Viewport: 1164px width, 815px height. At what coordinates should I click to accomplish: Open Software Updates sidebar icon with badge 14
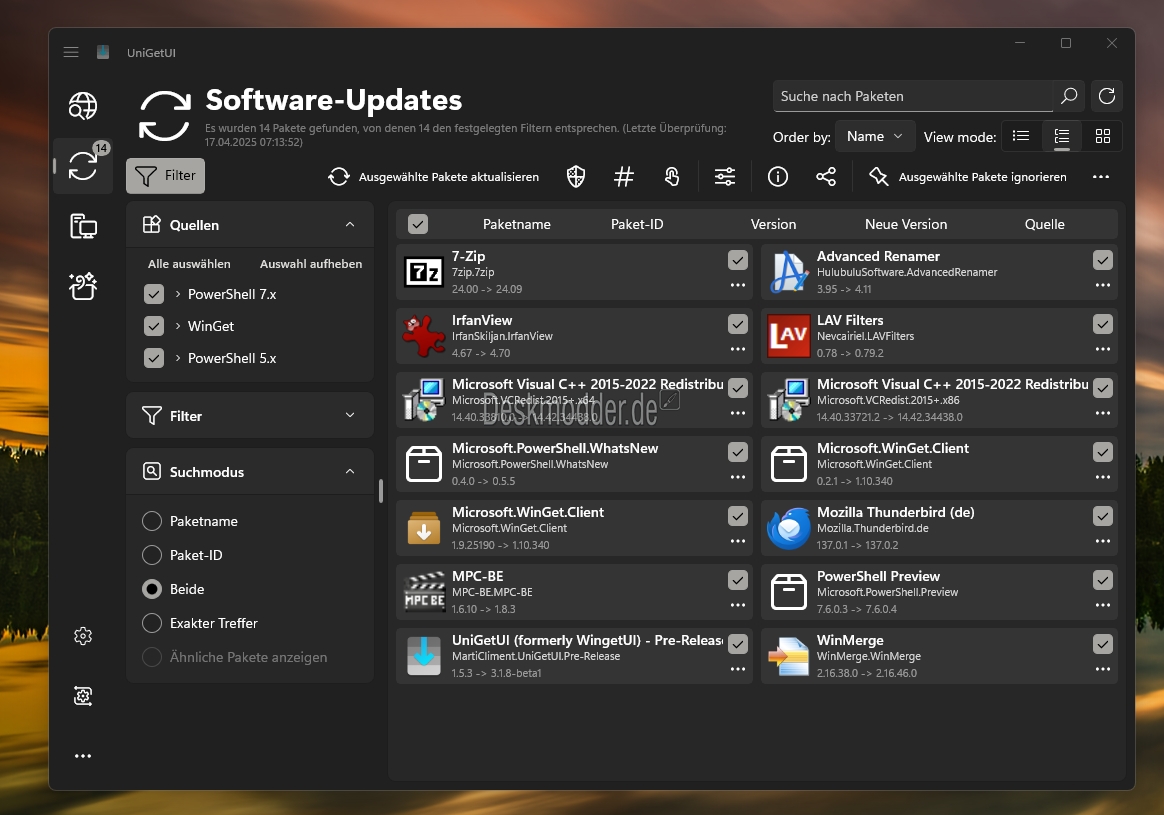[82, 166]
